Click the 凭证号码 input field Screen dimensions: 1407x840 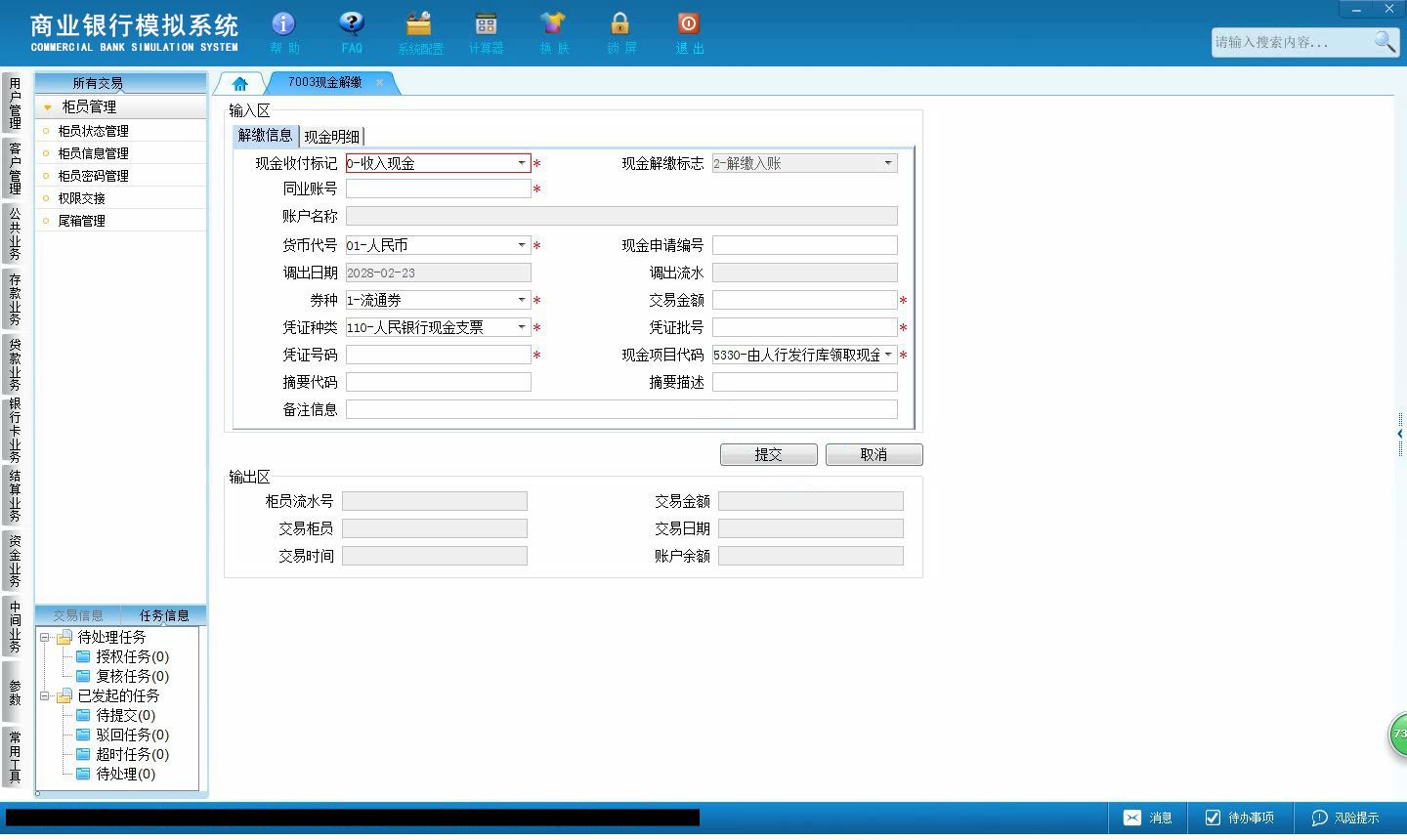438,355
